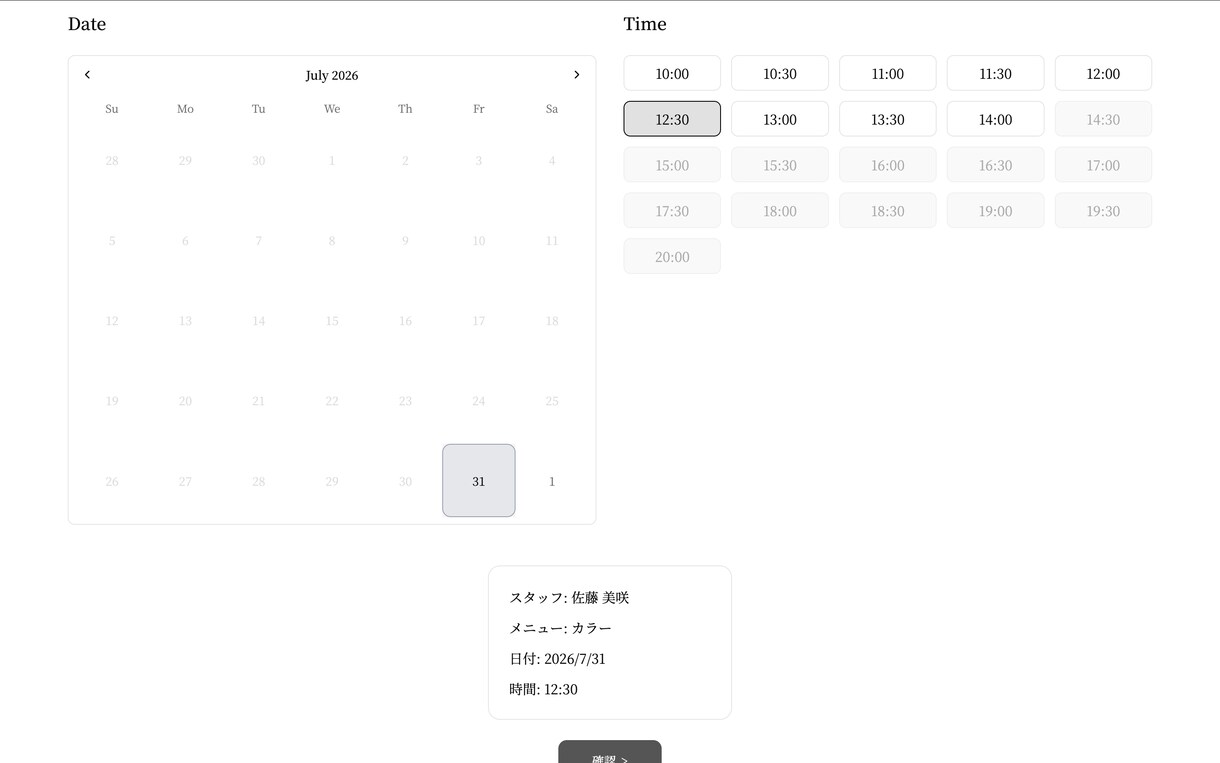Click July 8 in the calendar
Image resolution: width=1220 pixels, height=763 pixels.
tap(332, 241)
